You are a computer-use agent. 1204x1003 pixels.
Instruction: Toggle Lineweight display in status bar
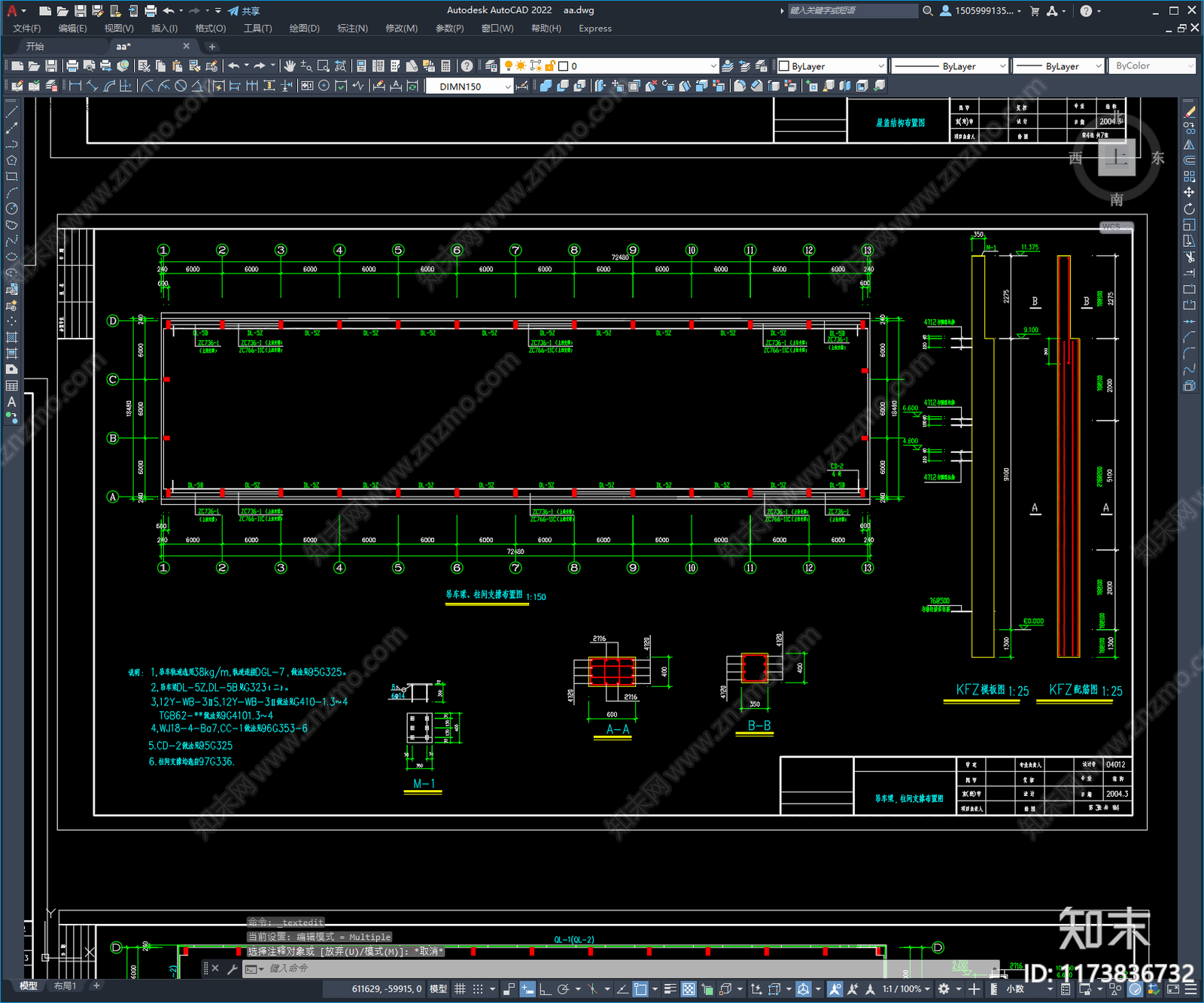pyautogui.click(x=670, y=989)
